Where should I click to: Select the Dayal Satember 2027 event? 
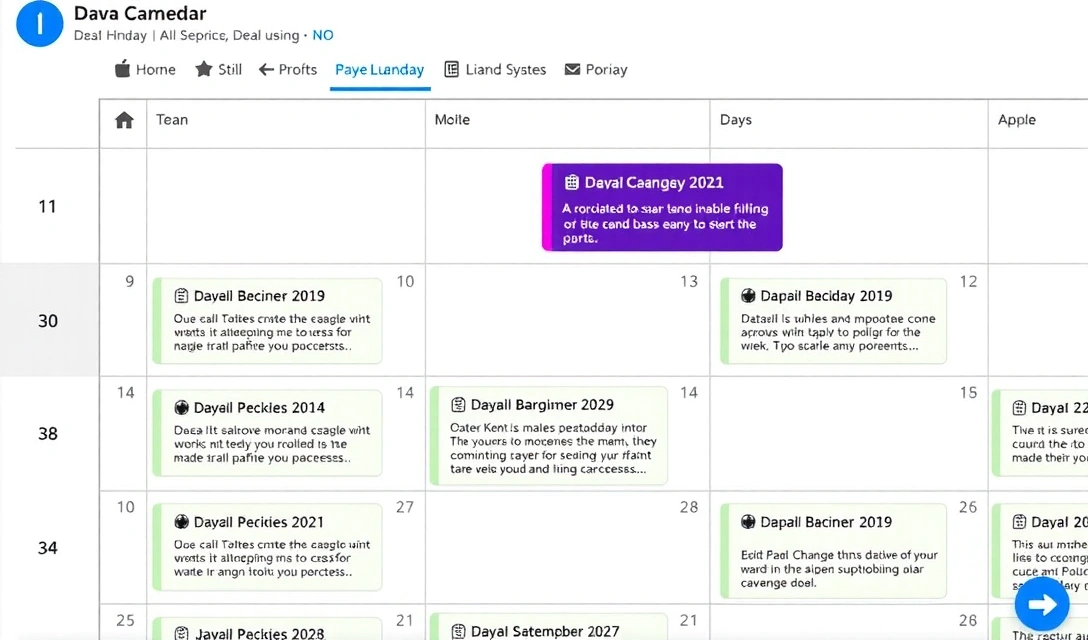click(545, 630)
